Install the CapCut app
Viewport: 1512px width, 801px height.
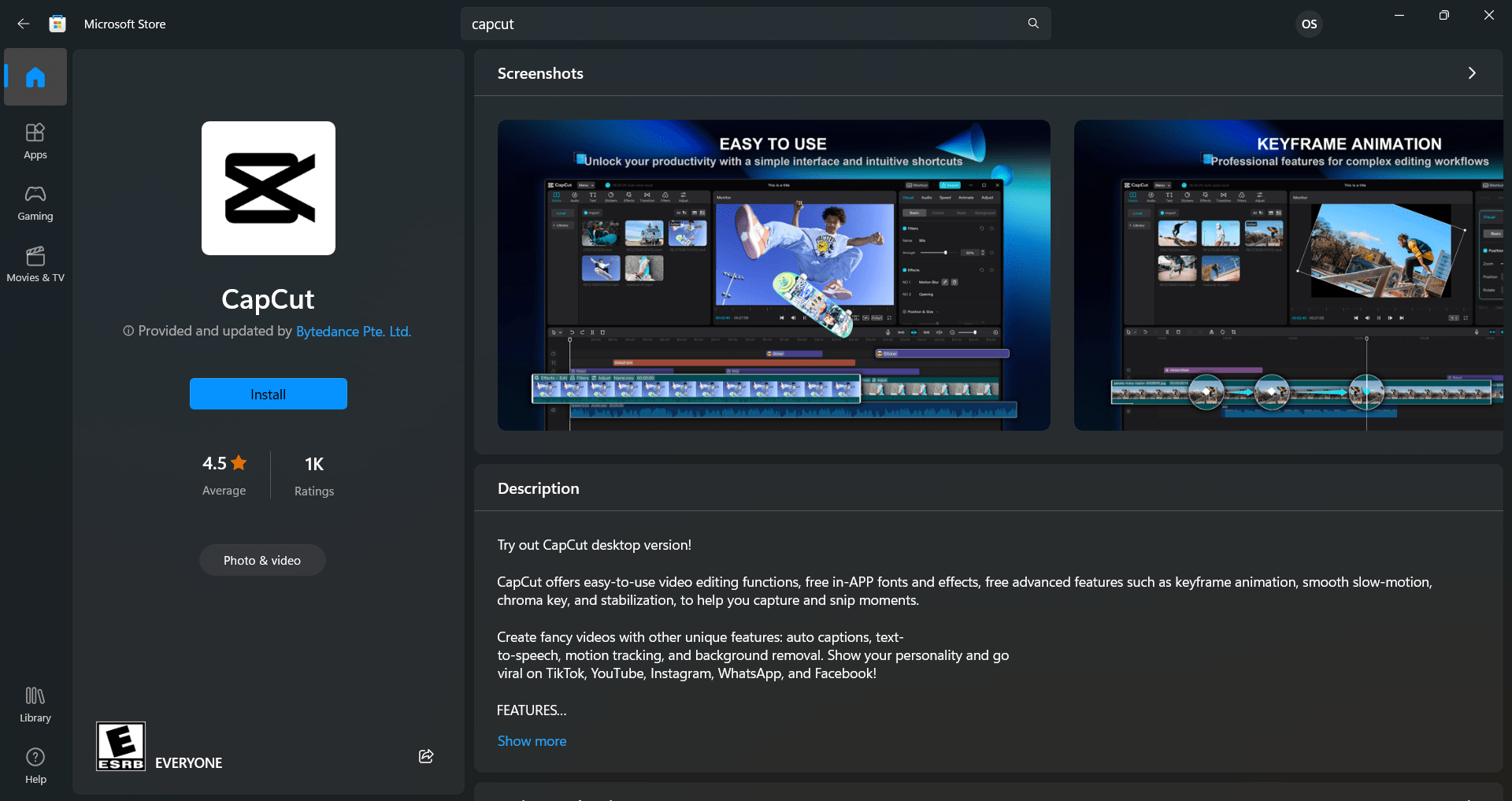pyautogui.click(x=269, y=394)
